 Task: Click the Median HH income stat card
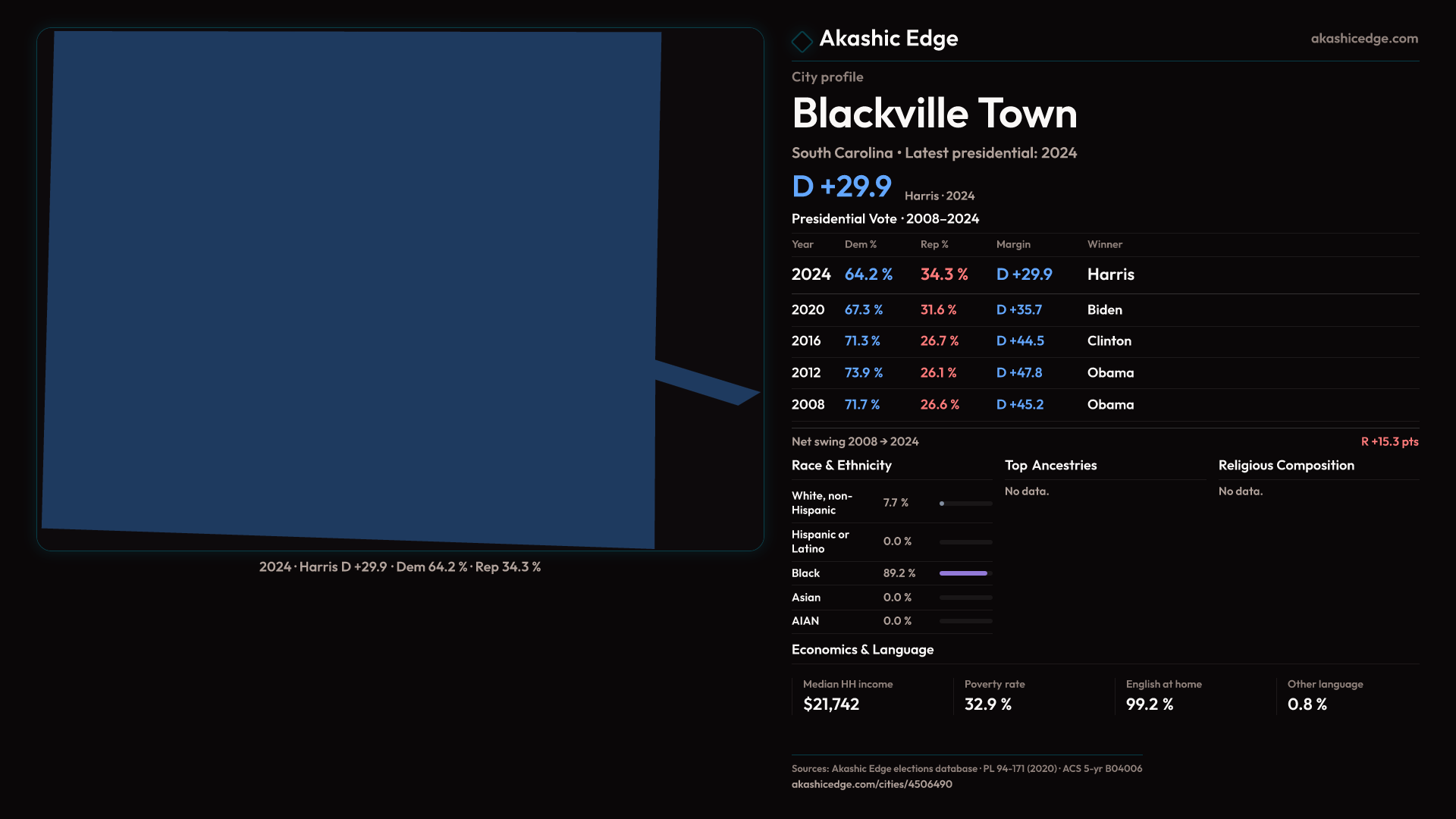[x=848, y=695]
